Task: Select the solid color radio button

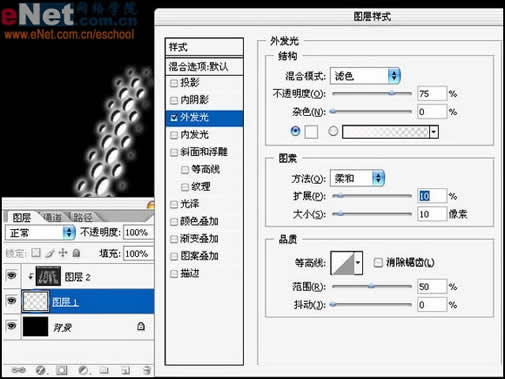Action: (x=295, y=131)
